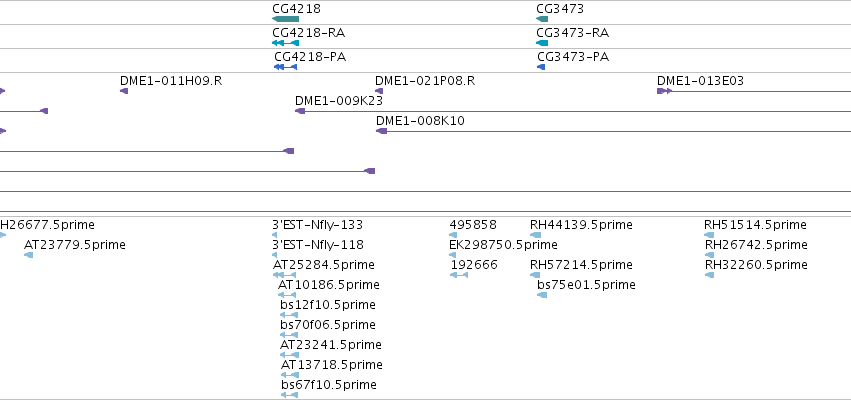Open the CG4218-RA transcript label
This screenshot has height=400, width=851.
pyautogui.click(x=308, y=33)
